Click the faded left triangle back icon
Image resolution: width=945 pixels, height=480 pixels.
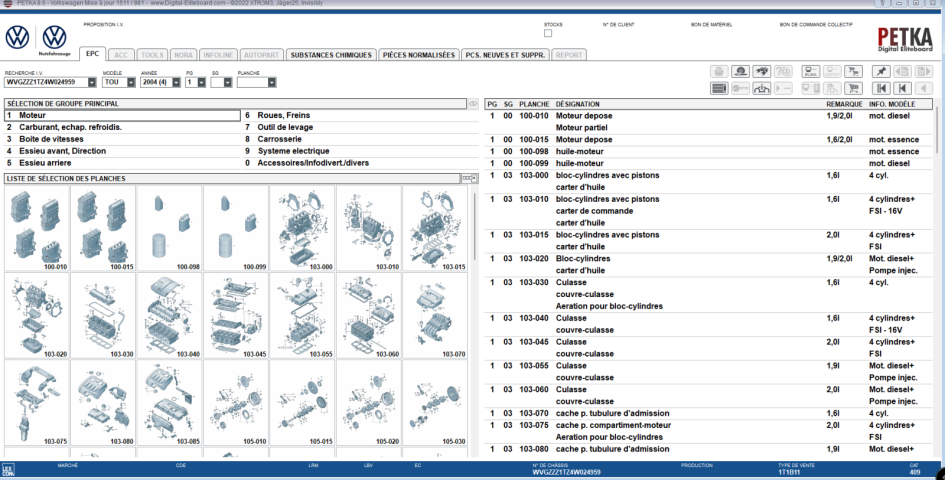coord(923,89)
